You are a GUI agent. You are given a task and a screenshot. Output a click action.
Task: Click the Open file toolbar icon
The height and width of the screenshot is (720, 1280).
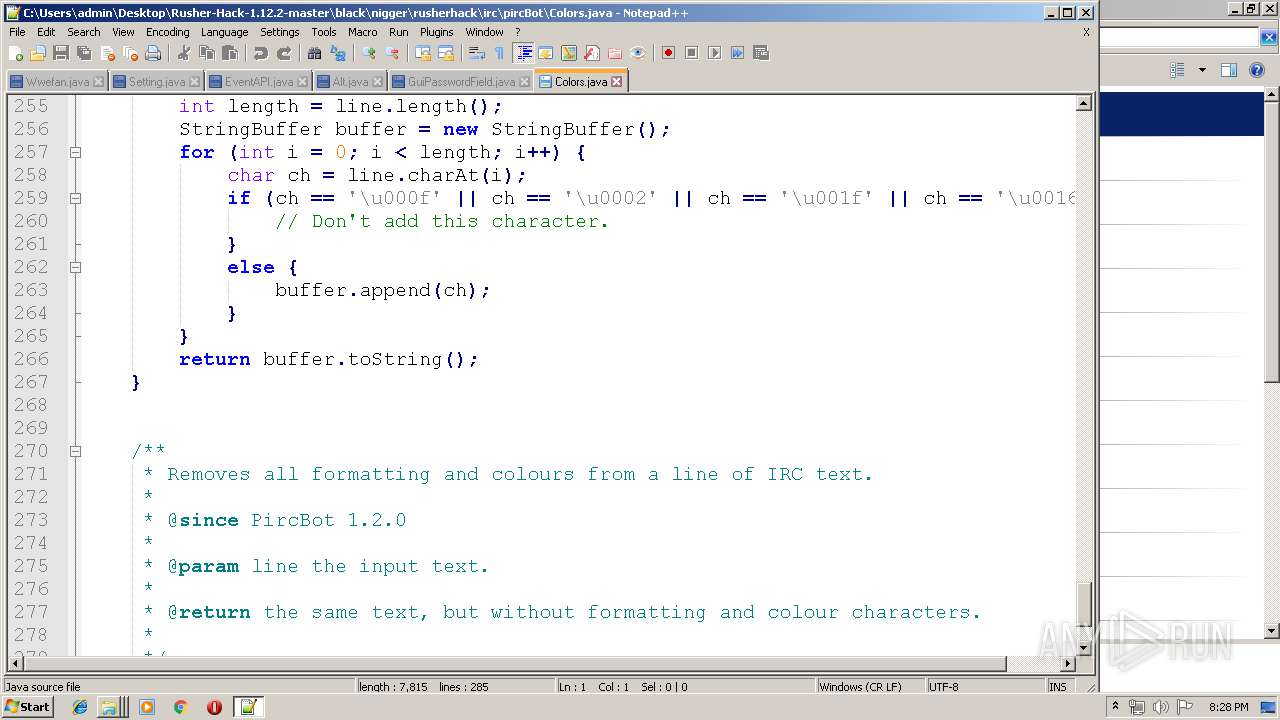coord(38,53)
